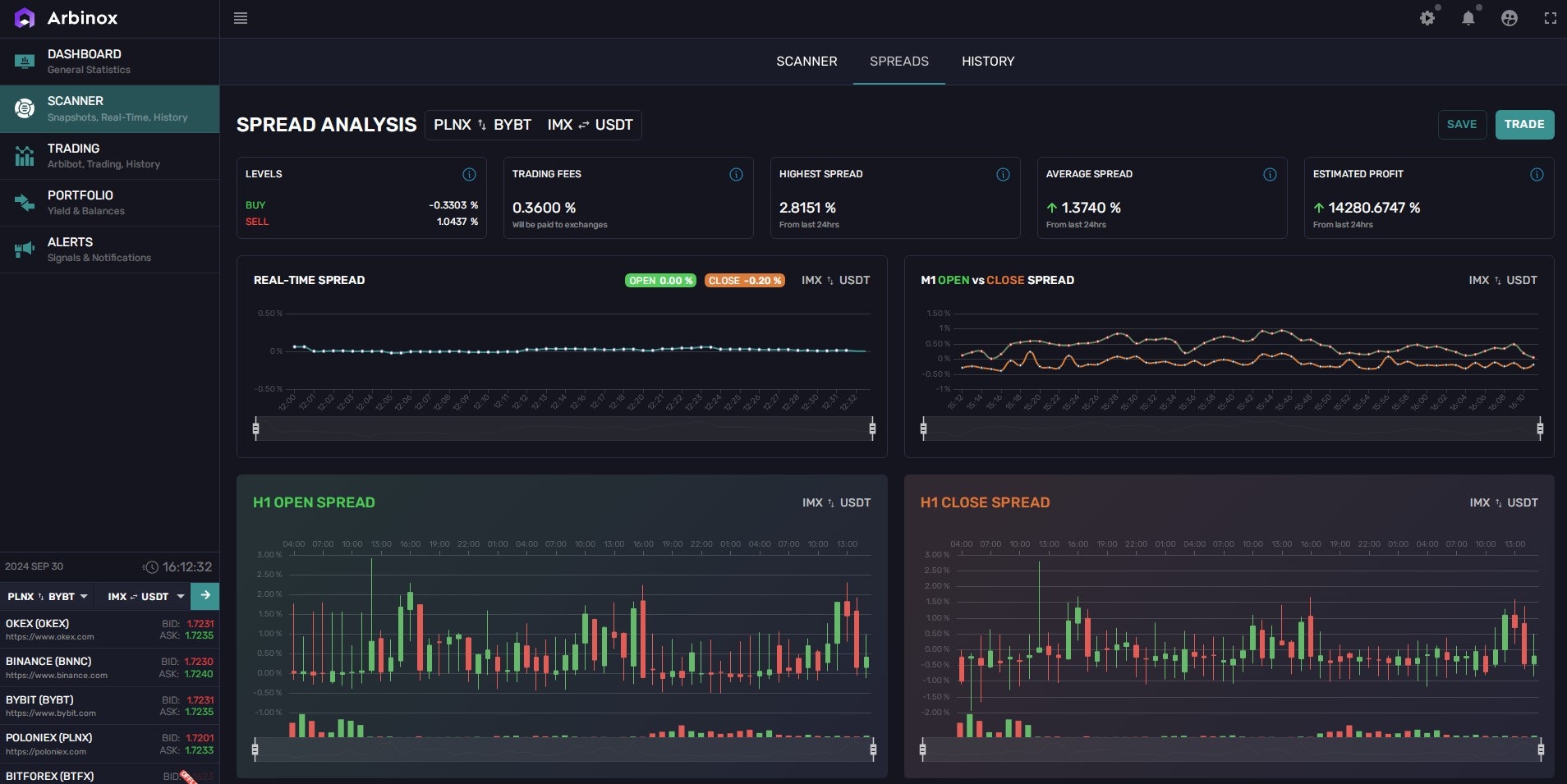Click left range handle on Real-Time Spread
1567x784 pixels.
(255, 428)
